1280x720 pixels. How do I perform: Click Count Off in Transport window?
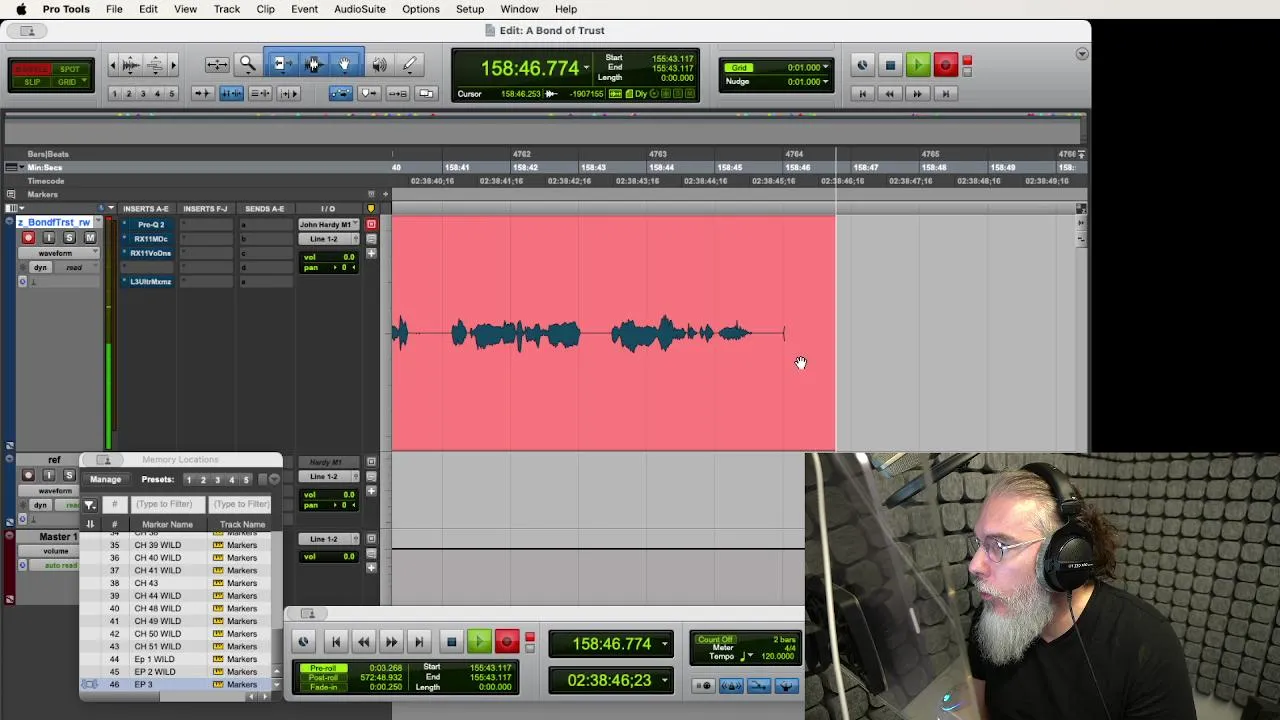pos(715,639)
